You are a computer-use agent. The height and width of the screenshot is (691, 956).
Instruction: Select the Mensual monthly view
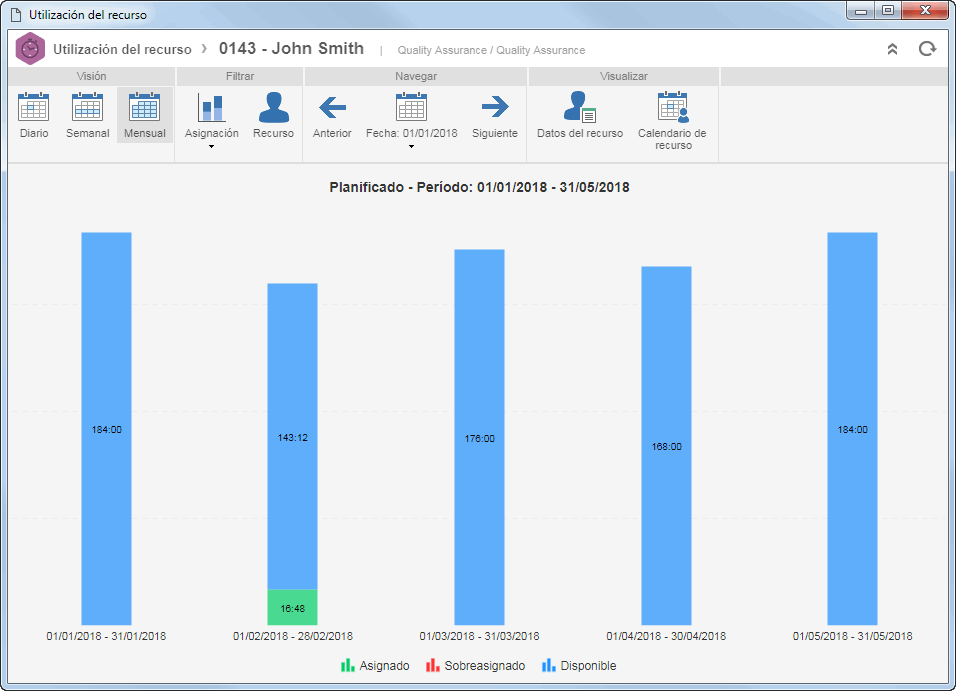coord(144,115)
